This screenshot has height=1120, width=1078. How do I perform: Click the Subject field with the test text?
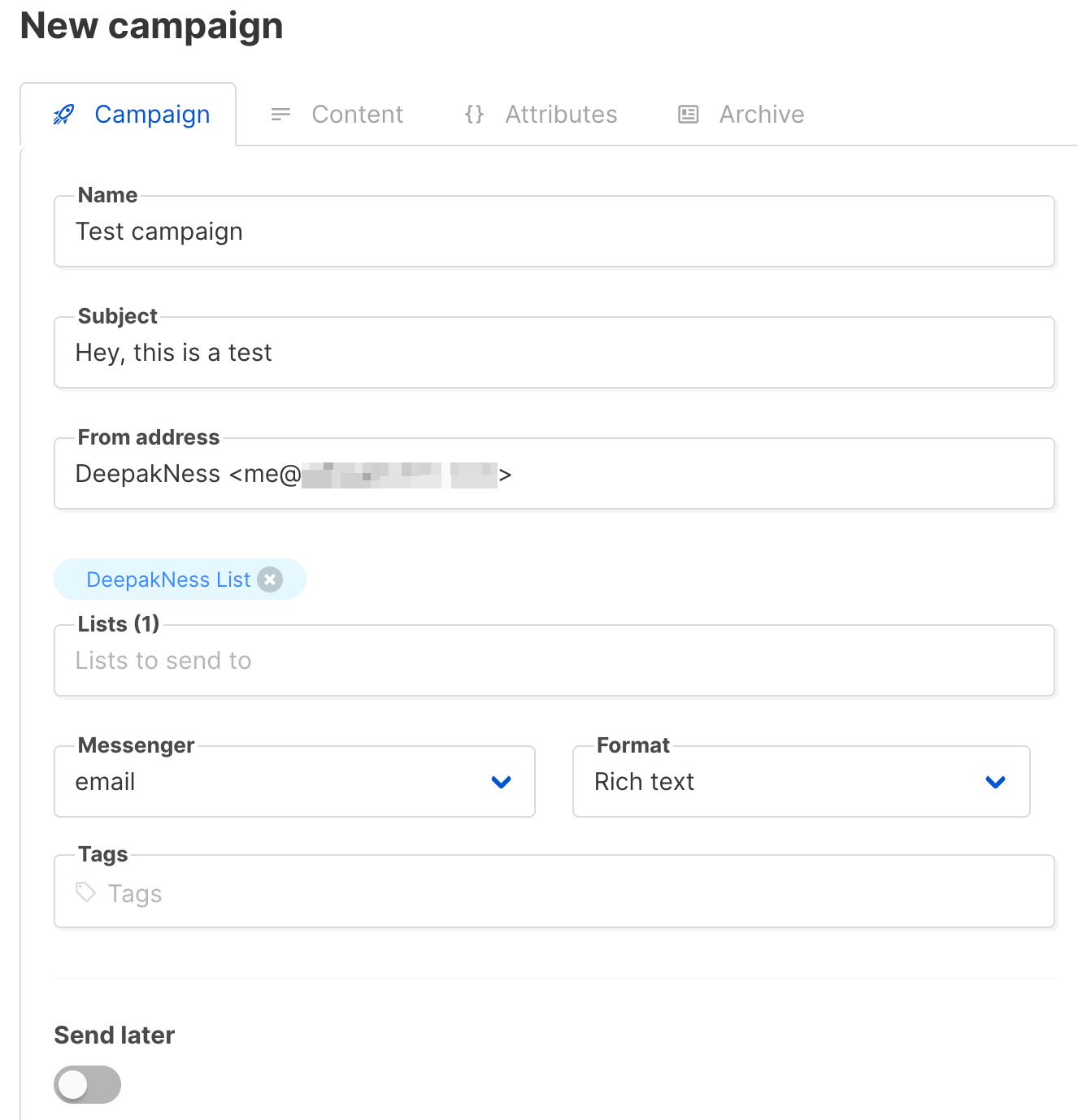pos(555,353)
